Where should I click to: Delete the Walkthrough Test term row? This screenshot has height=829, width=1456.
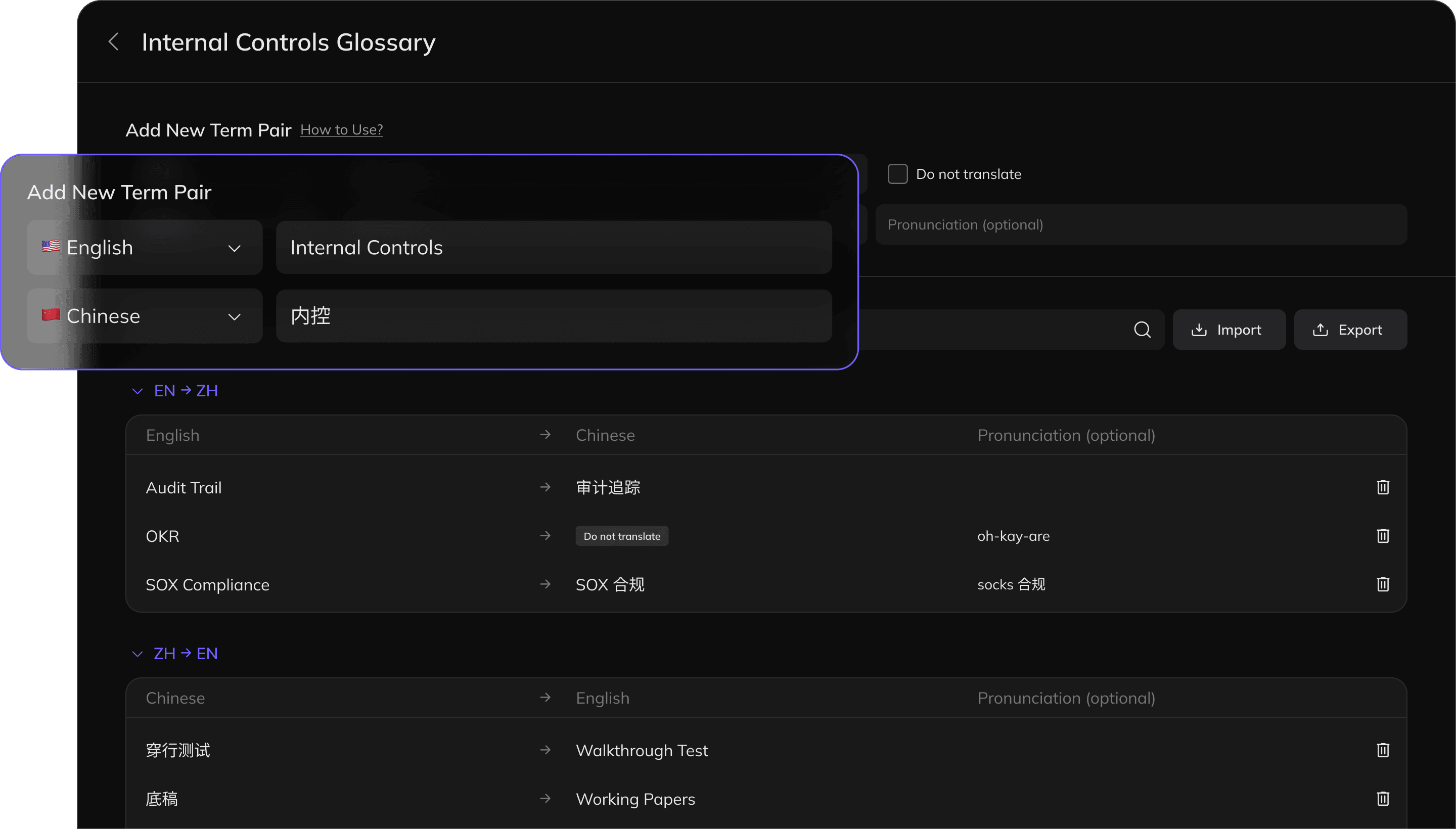(1383, 750)
